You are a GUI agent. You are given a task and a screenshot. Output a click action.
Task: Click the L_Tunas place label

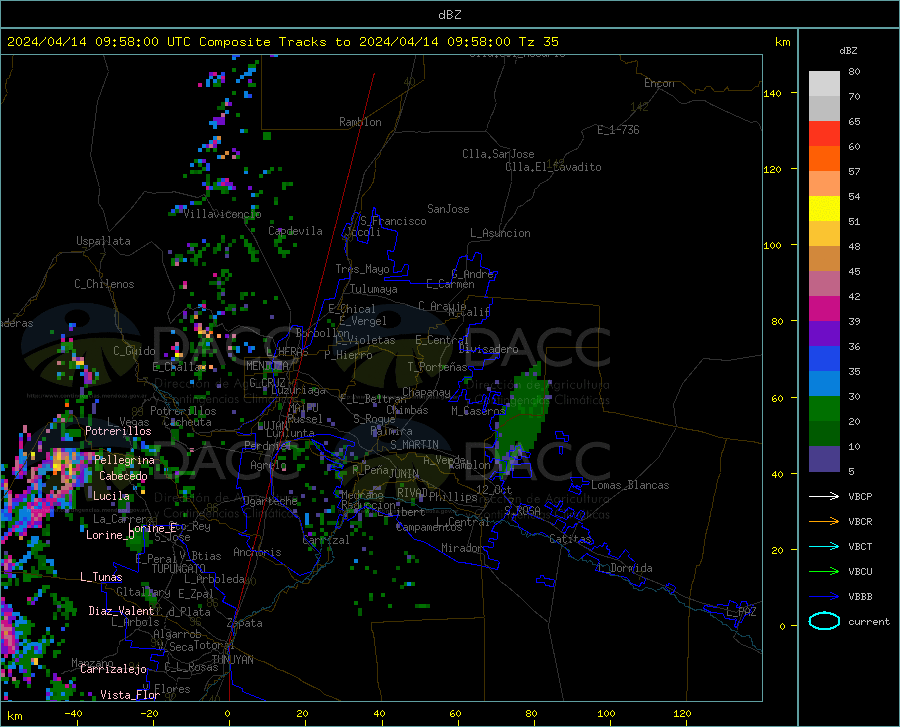[x=101, y=577]
